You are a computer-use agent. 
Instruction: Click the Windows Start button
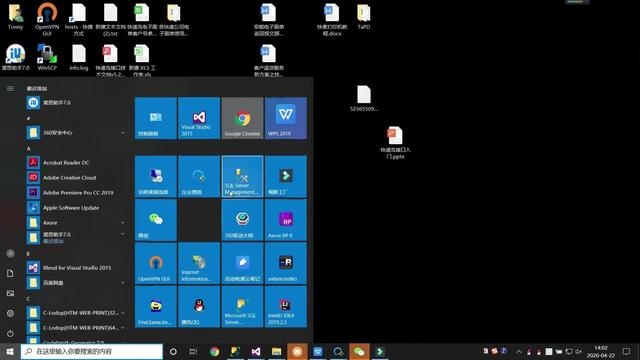click(10, 351)
